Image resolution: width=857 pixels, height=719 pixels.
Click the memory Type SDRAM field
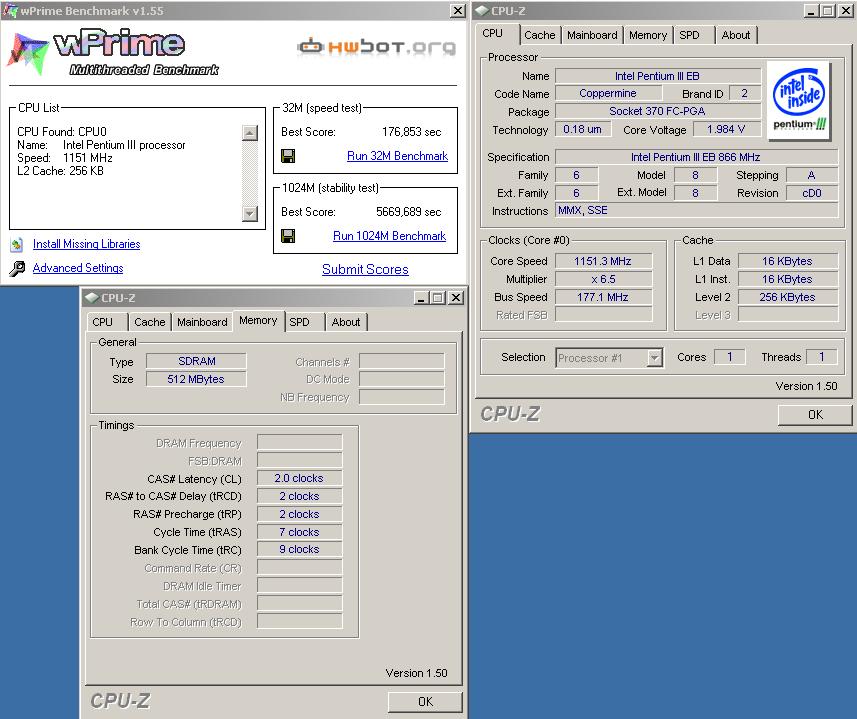196,361
